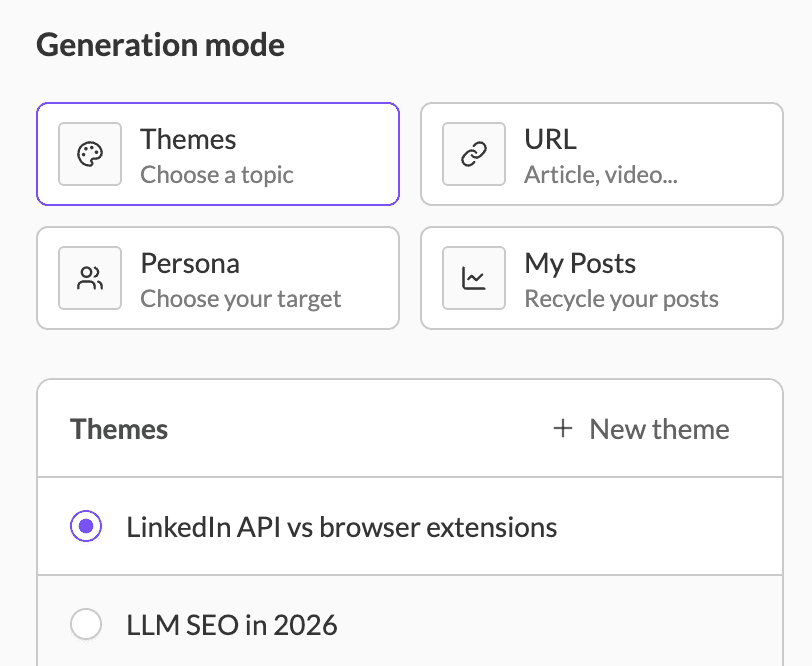Click the LinkedIn API vs browser extensions label
Screen dimensions: 812x666
pos(341,526)
